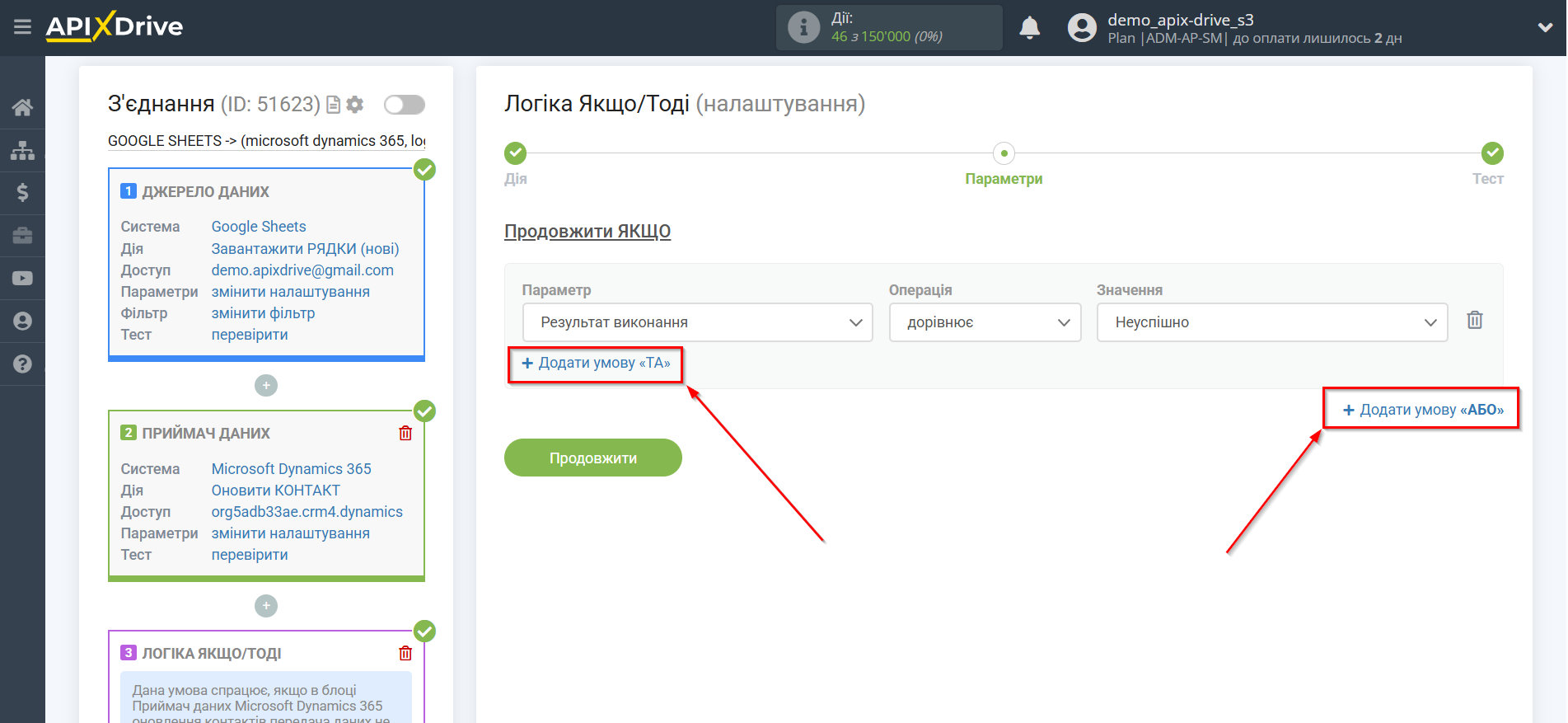
Task: Open org5adb33ae.crm4.dynamics access link
Action: tap(307, 512)
